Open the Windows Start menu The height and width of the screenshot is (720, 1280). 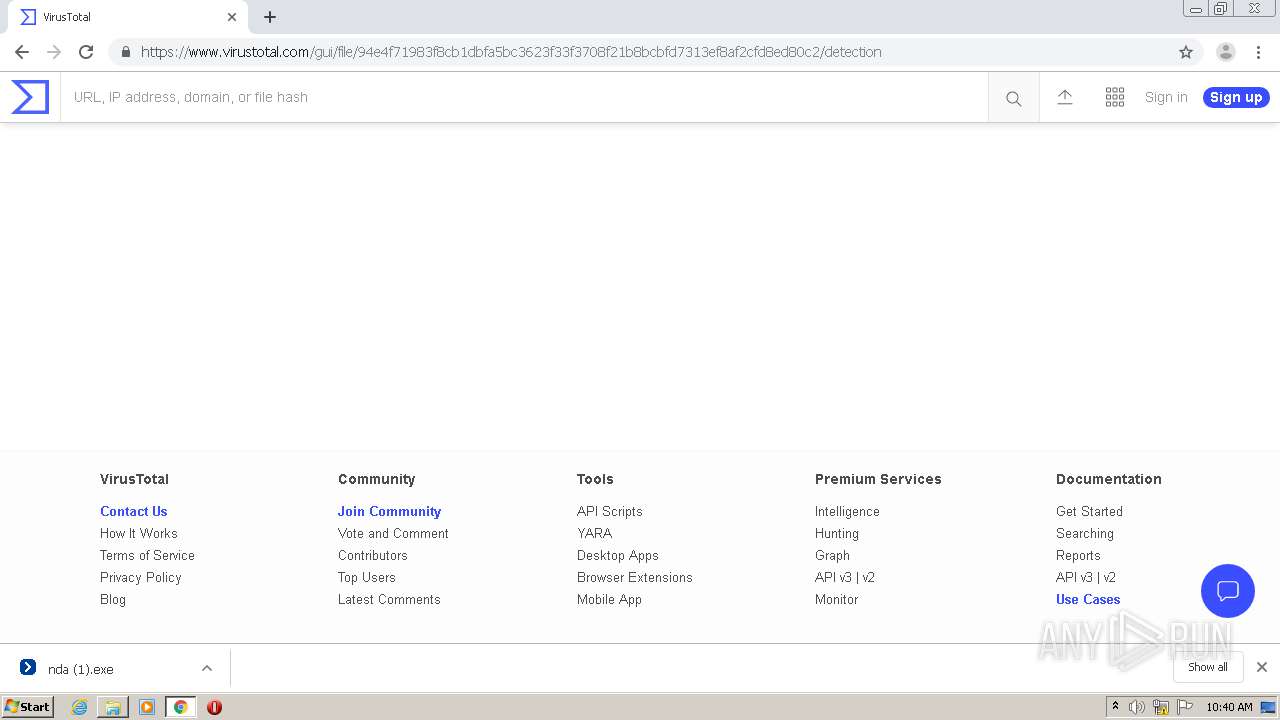coord(28,707)
